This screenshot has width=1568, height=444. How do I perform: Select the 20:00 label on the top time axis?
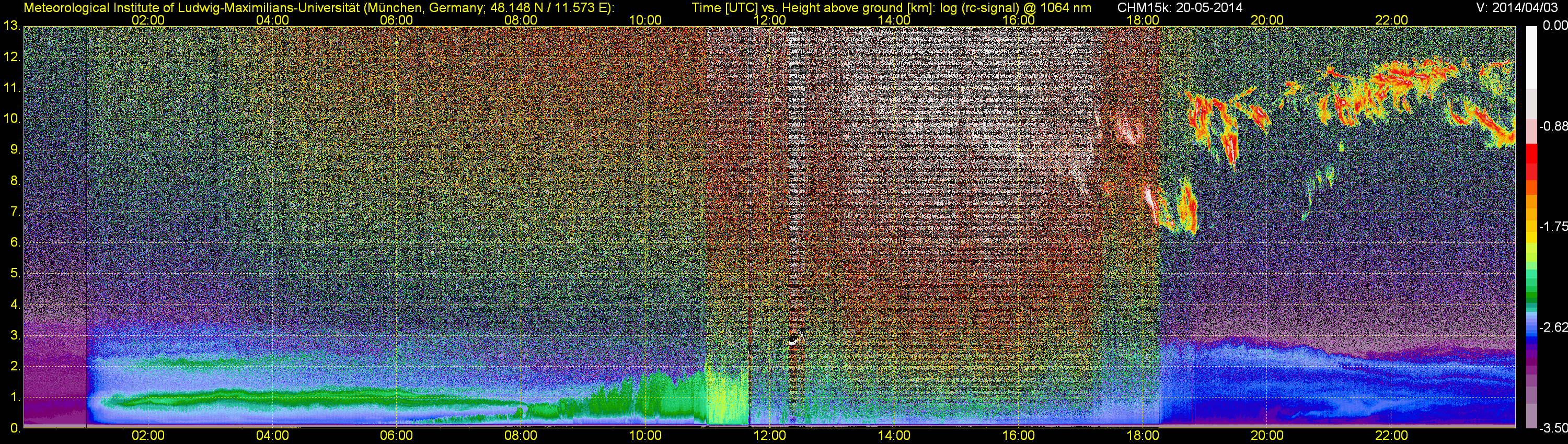point(1267,20)
